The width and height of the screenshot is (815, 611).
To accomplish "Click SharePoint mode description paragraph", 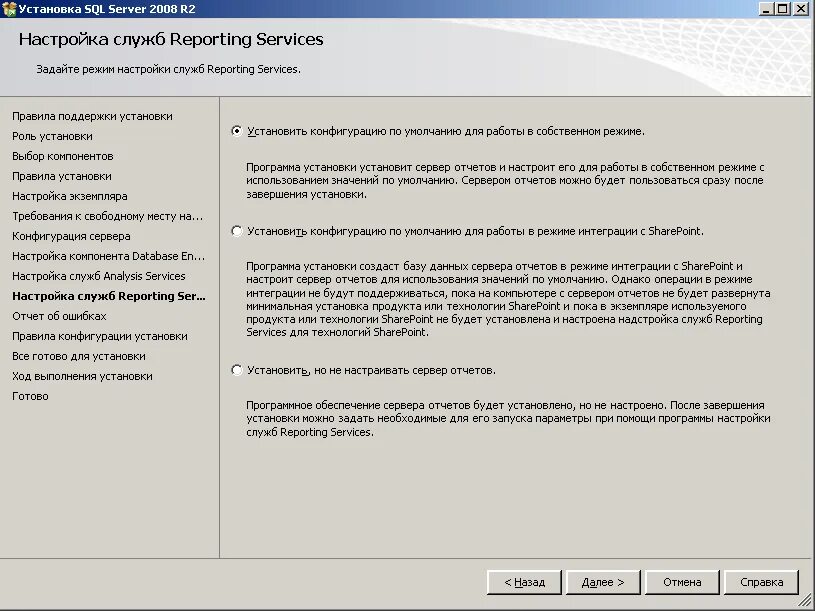I will click(508, 299).
